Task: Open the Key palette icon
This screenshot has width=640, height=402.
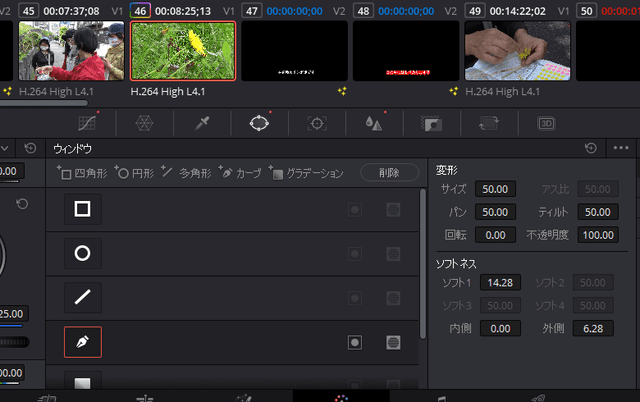Action: pyautogui.click(x=431, y=123)
